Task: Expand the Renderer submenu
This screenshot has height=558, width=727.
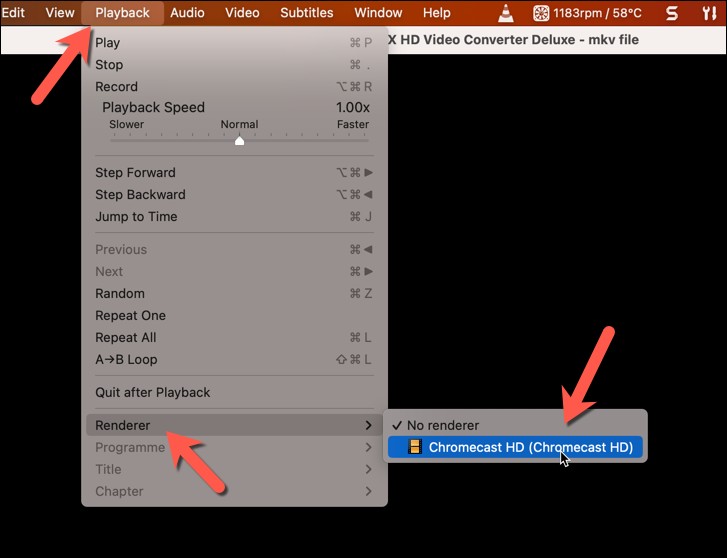Action: [234, 425]
